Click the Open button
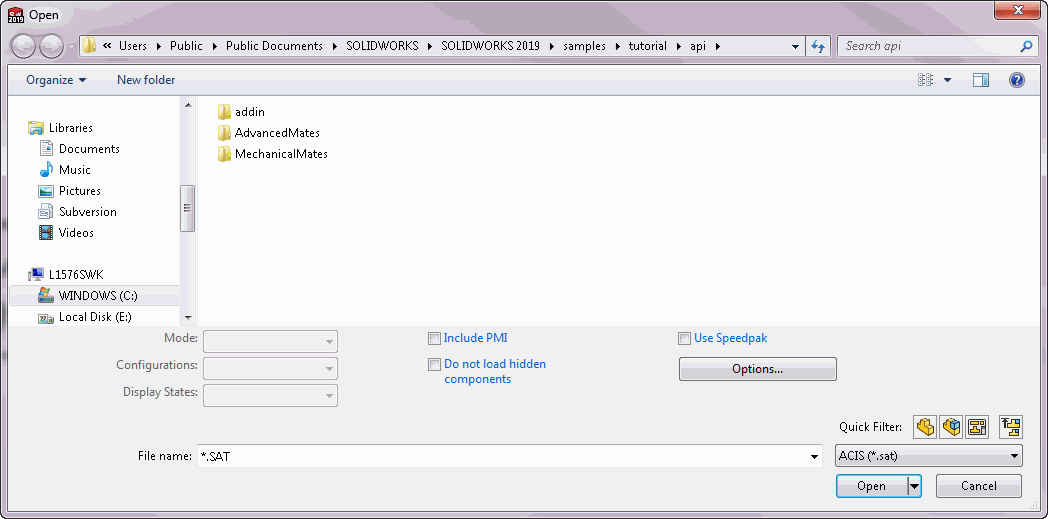The image size is (1048, 519). pos(872,486)
